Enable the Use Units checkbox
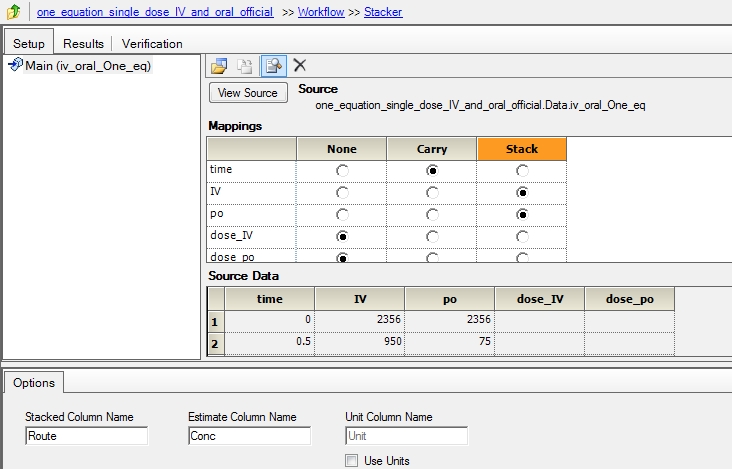This screenshot has height=469, width=732. (x=352, y=461)
